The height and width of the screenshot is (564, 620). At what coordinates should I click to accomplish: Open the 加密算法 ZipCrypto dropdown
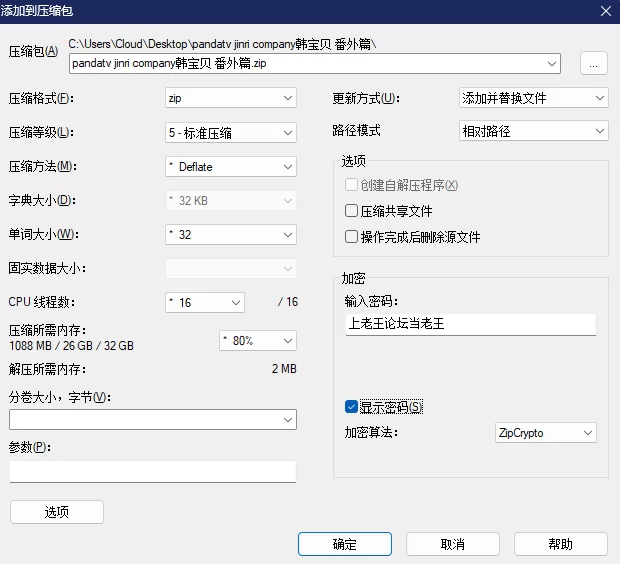pos(546,433)
